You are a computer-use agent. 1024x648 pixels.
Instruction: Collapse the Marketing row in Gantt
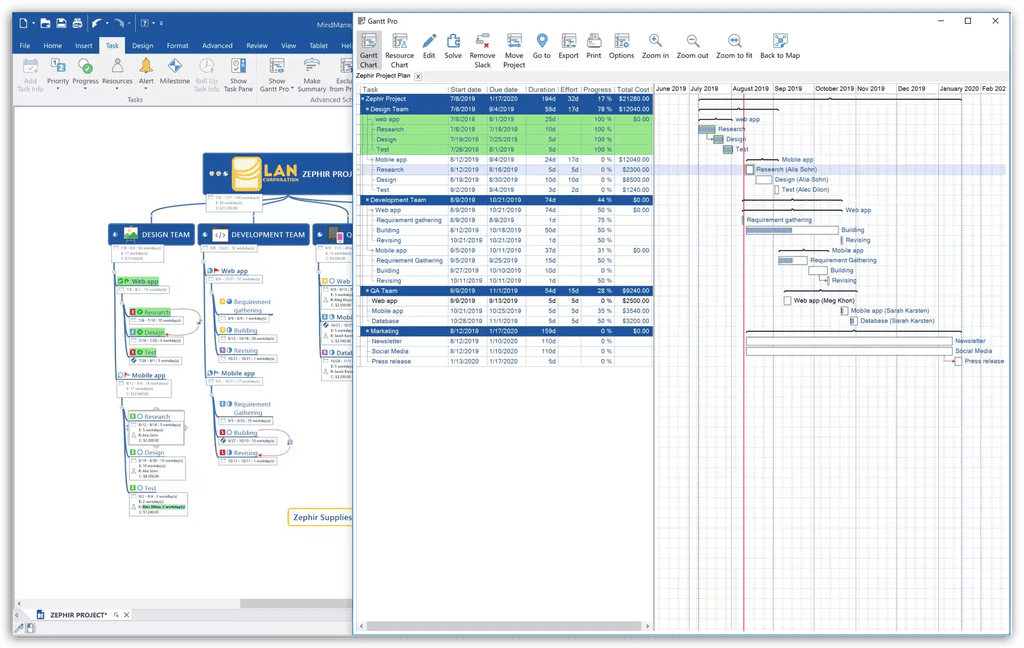(x=367, y=331)
